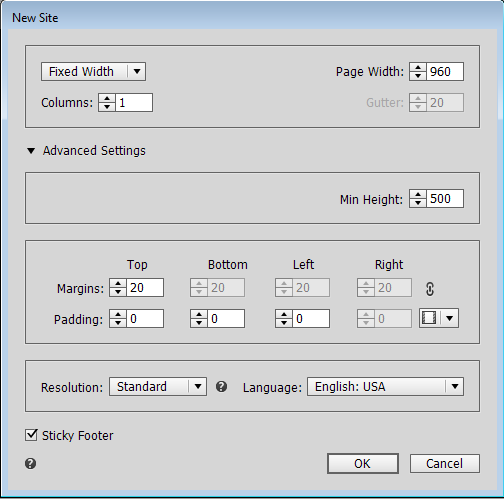This screenshot has height=499, width=504.
Task: Click the Top Padding stepper arrows
Action: coord(118,319)
